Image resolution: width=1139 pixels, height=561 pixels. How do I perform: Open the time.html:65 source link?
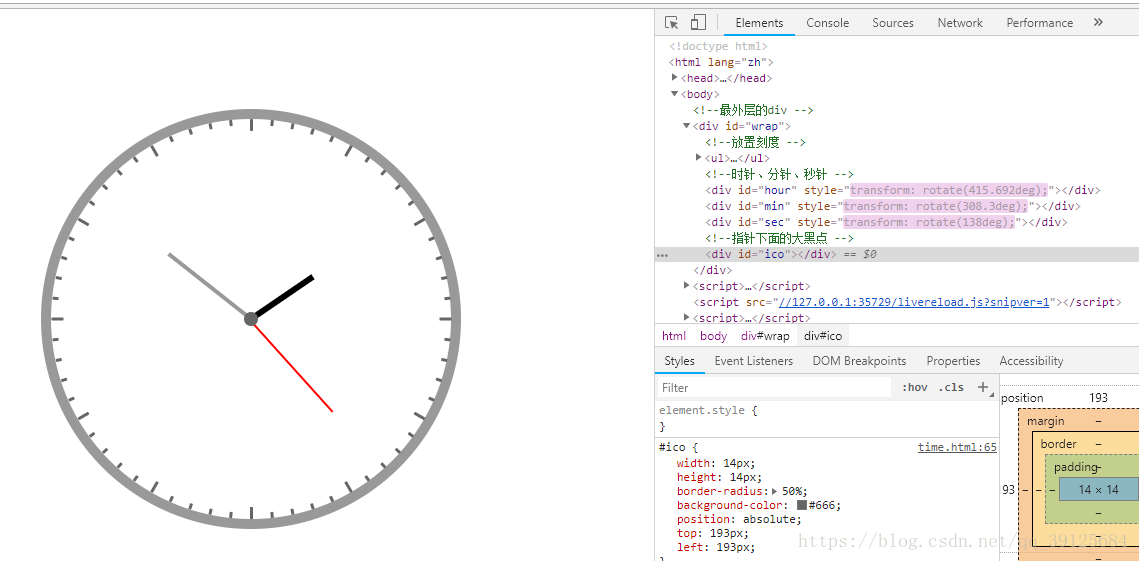(x=957, y=448)
